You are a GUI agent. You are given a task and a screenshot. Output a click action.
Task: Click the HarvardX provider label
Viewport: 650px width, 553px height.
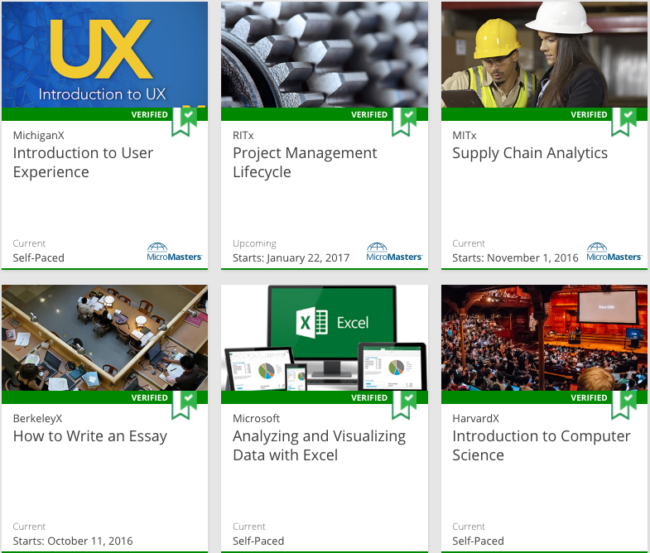[476, 418]
